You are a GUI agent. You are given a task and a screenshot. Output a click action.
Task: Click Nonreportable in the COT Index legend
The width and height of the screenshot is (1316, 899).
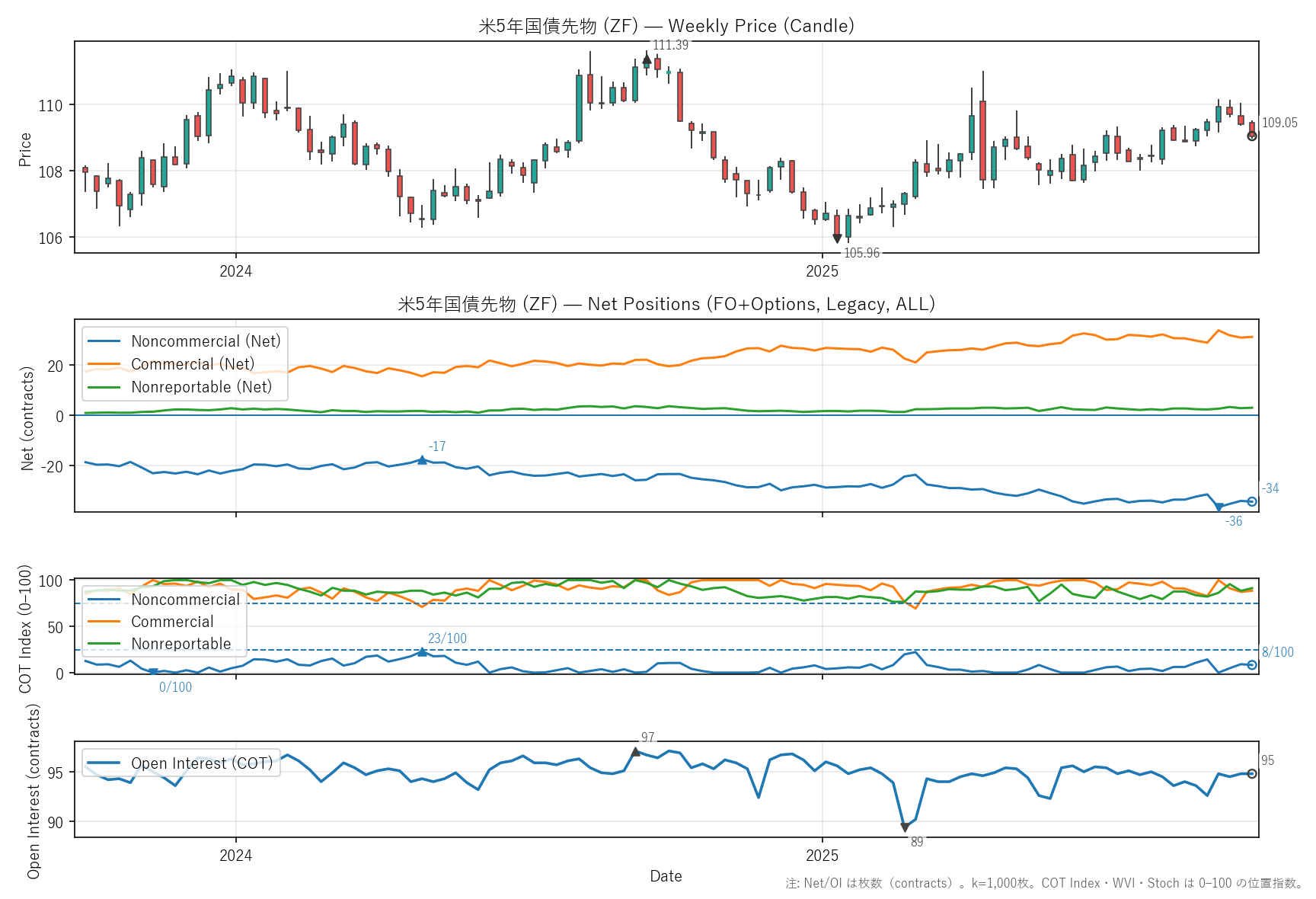pos(181,644)
